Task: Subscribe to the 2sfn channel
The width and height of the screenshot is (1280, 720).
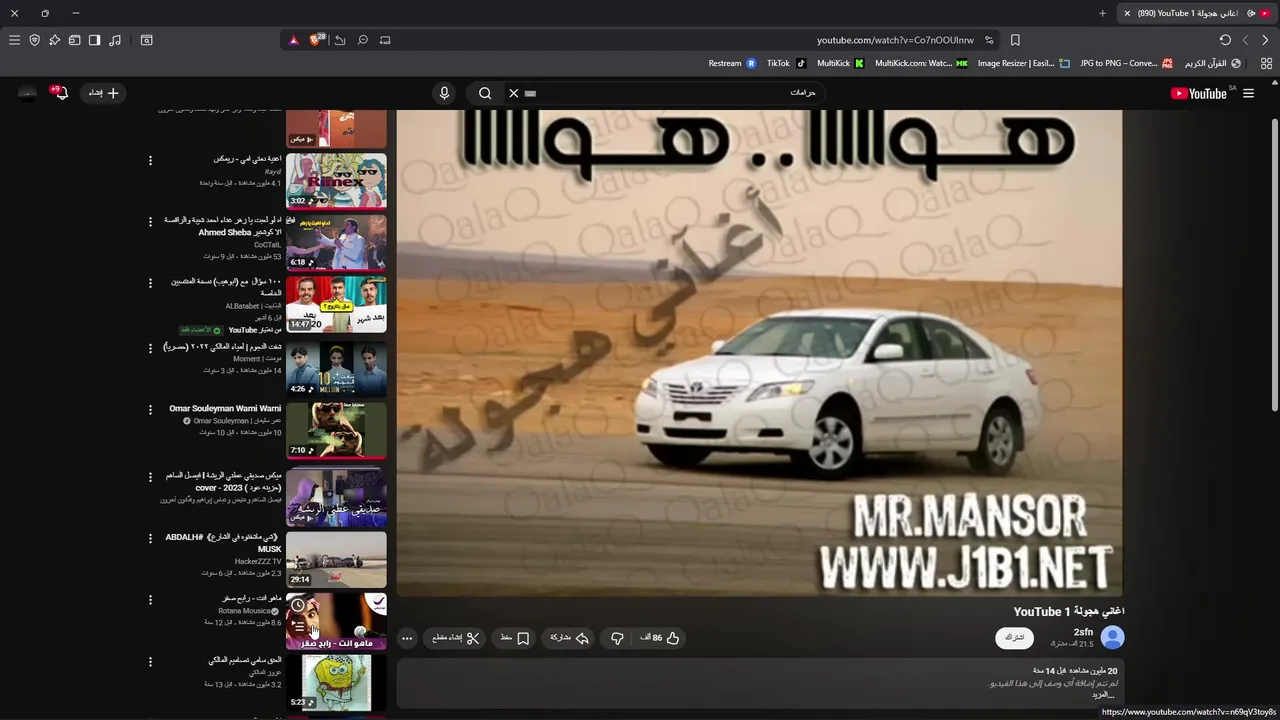Action: 1014,638
